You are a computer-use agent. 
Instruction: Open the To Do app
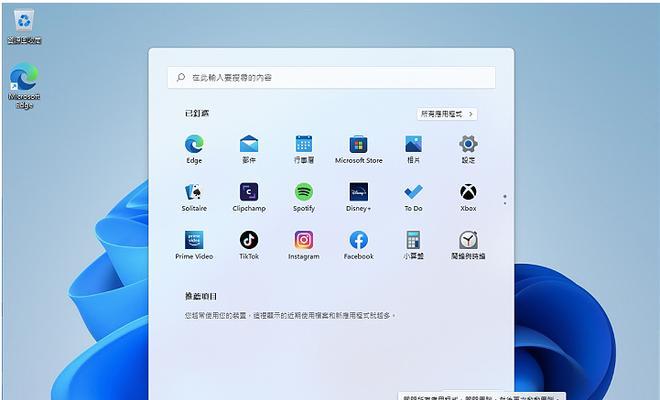coord(413,197)
